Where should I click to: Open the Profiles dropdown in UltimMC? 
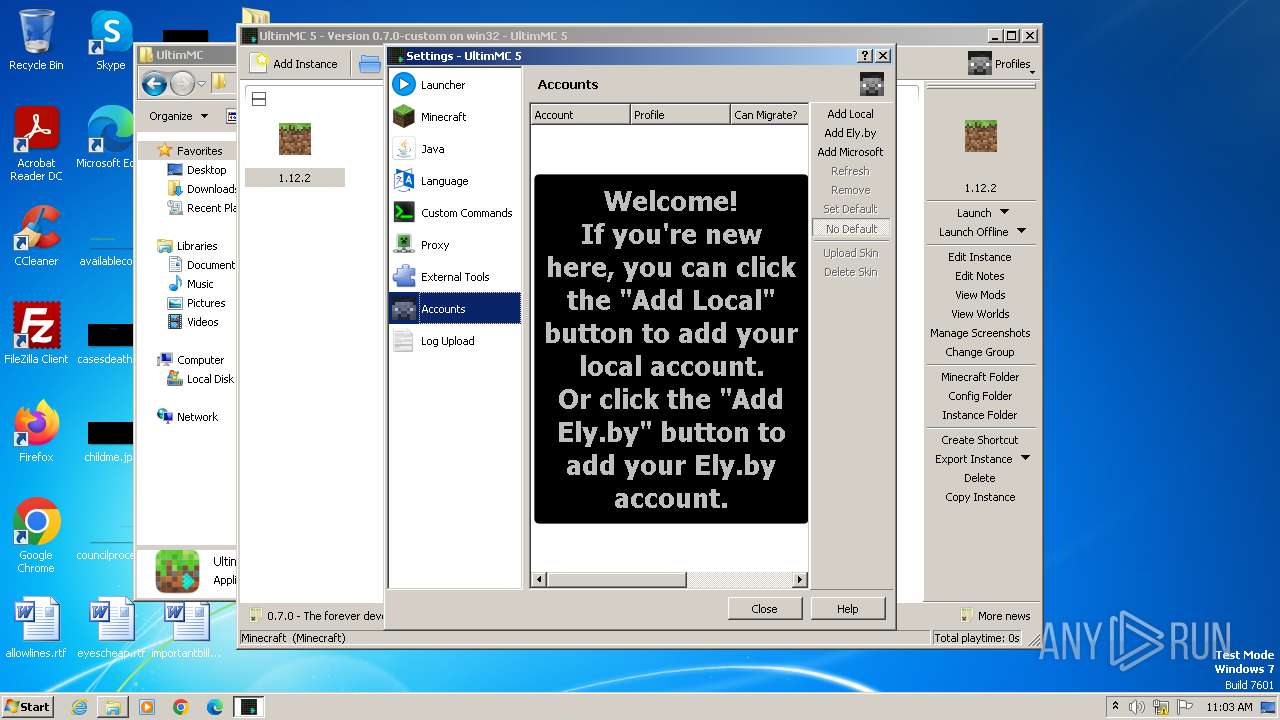coord(1001,64)
